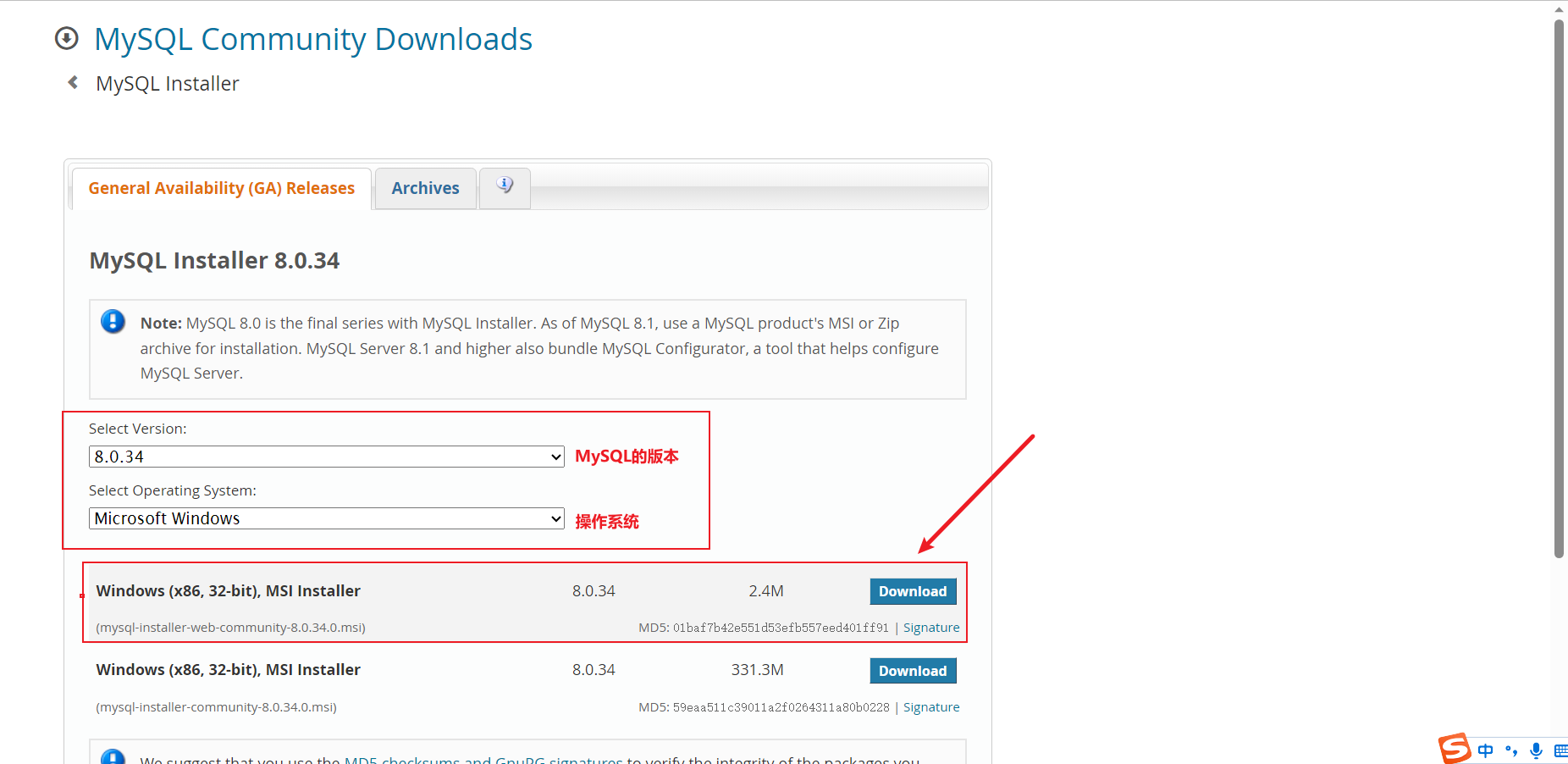Open the Select Operating System dropdown
Viewport: 1568px width, 764px height.
click(326, 518)
